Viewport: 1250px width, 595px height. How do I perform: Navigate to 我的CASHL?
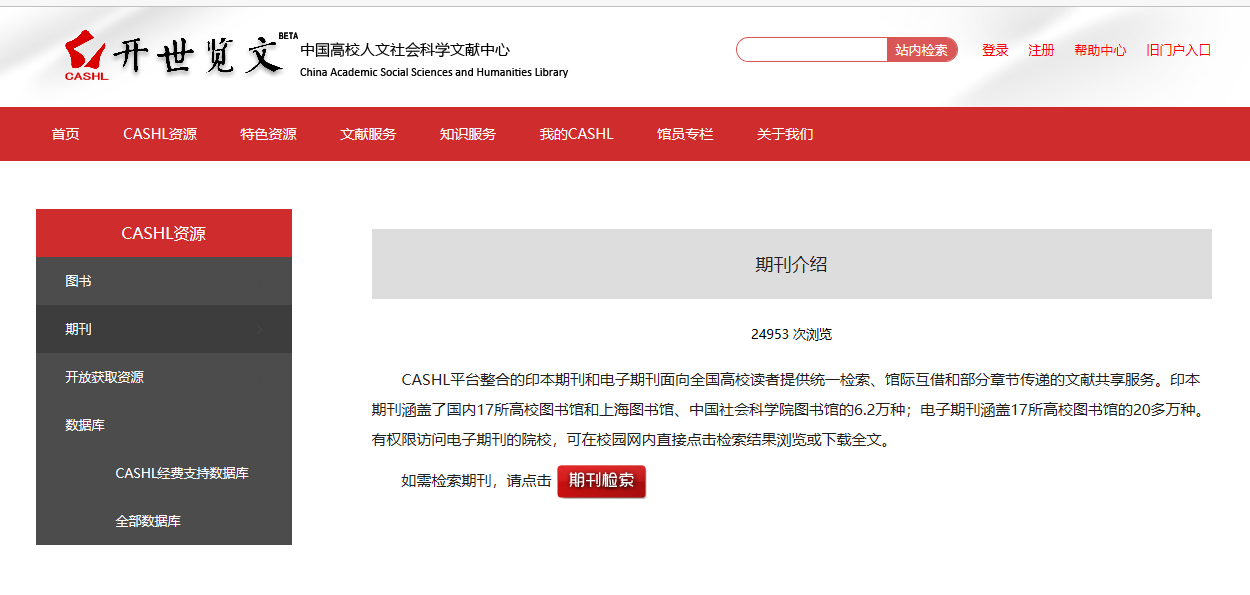pos(576,134)
